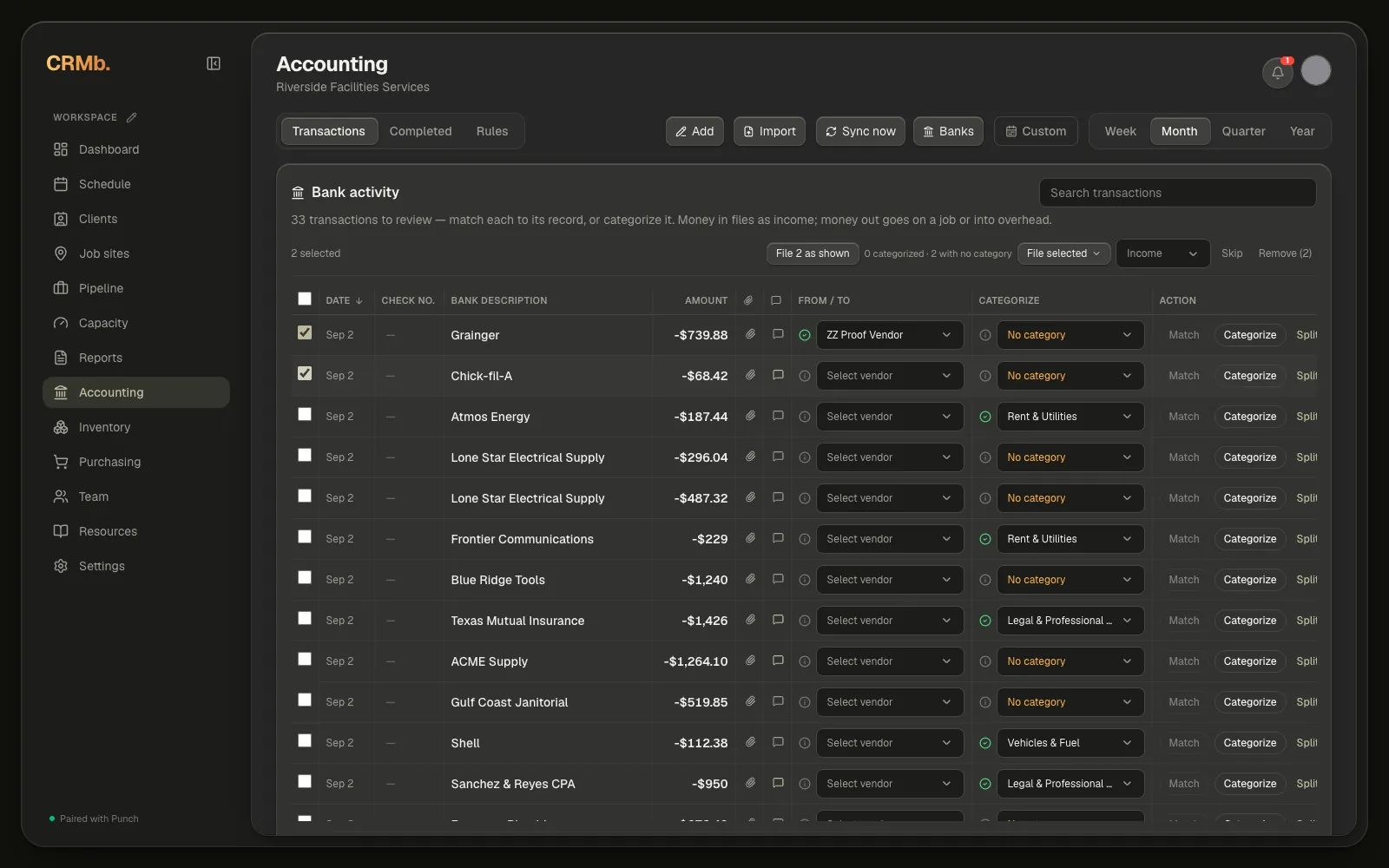
Task: Click green vendor check icon for Grainger
Action: 805,335
